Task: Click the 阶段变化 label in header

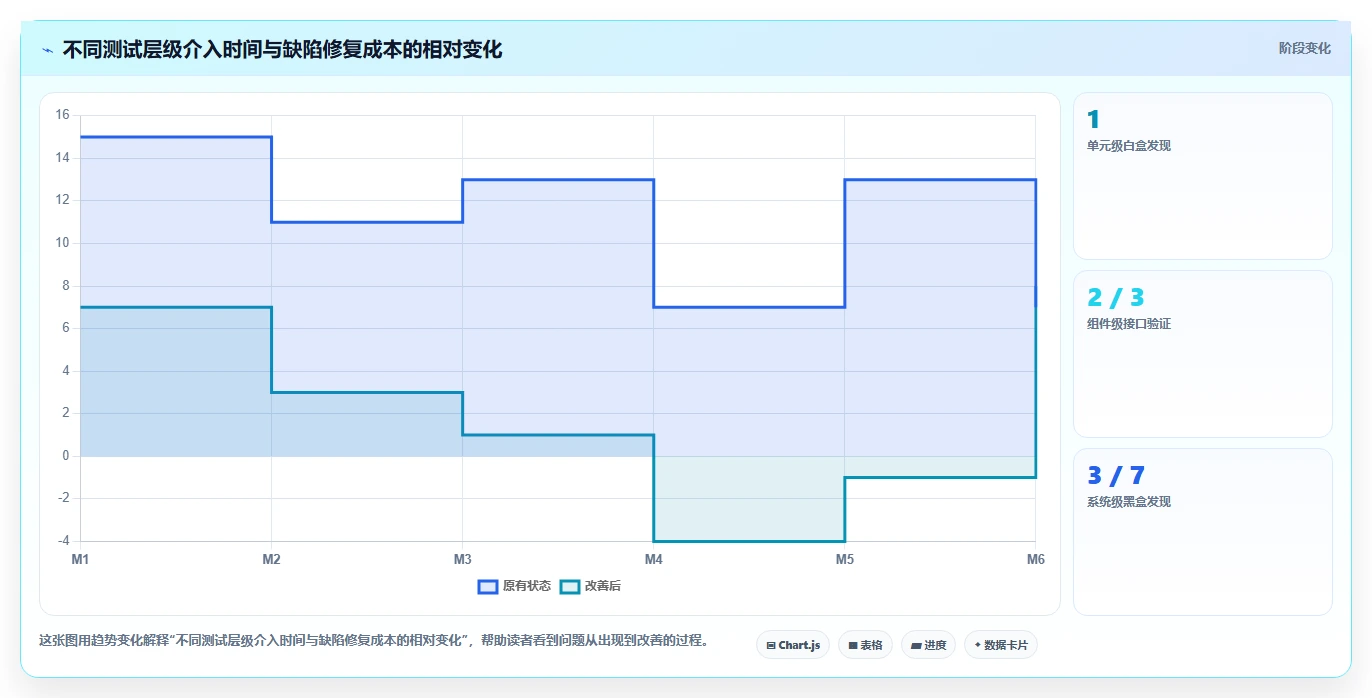Action: pyautogui.click(x=1305, y=48)
